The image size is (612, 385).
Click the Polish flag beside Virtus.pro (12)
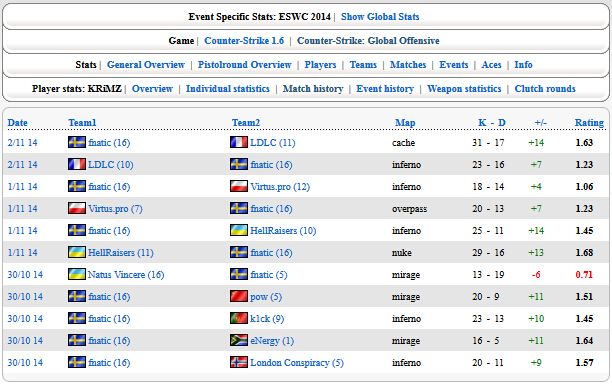pyautogui.click(x=239, y=186)
